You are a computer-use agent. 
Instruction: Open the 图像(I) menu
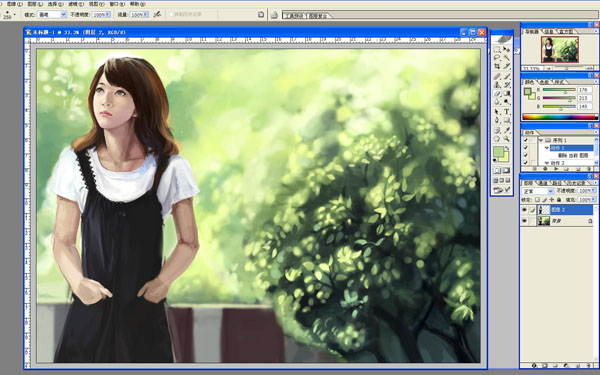(x=15, y=4)
